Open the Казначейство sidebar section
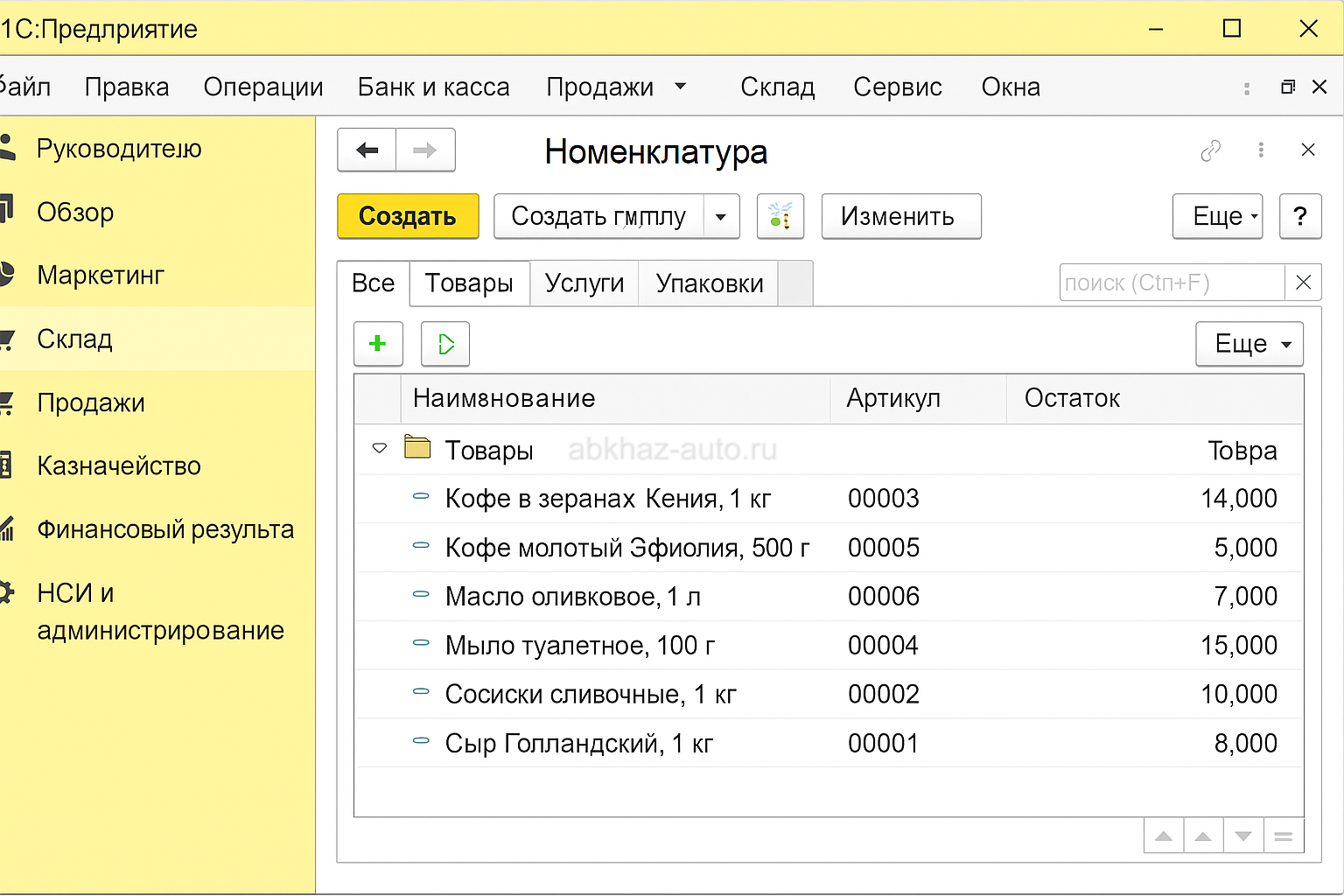This screenshot has width=1344, height=896. coord(157,465)
